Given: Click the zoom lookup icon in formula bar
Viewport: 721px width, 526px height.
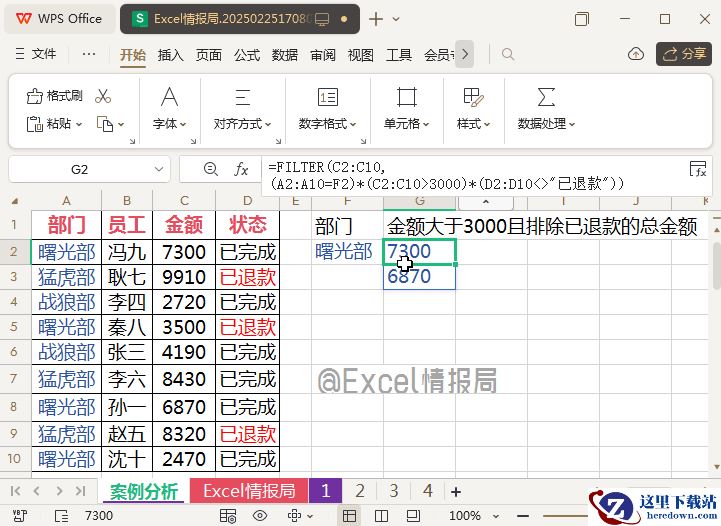Looking at the screenshot, I should tap(210, 169).
